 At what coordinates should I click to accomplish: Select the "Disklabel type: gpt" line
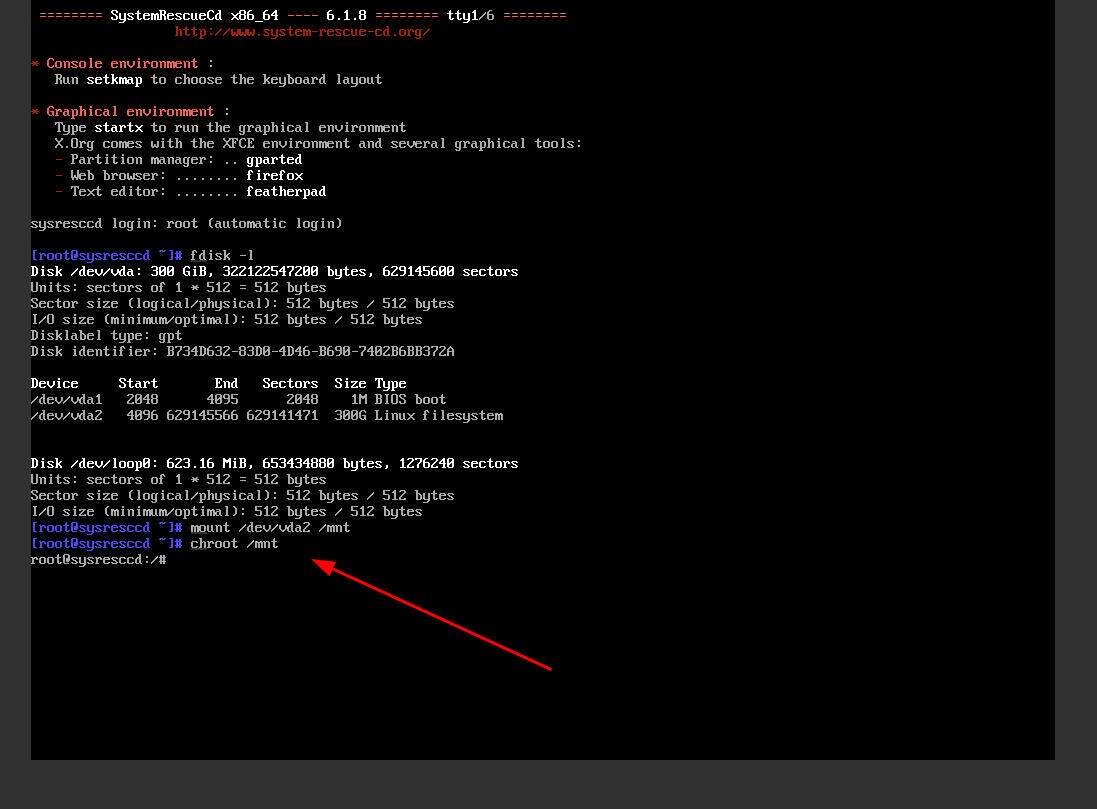coord(106,336)
